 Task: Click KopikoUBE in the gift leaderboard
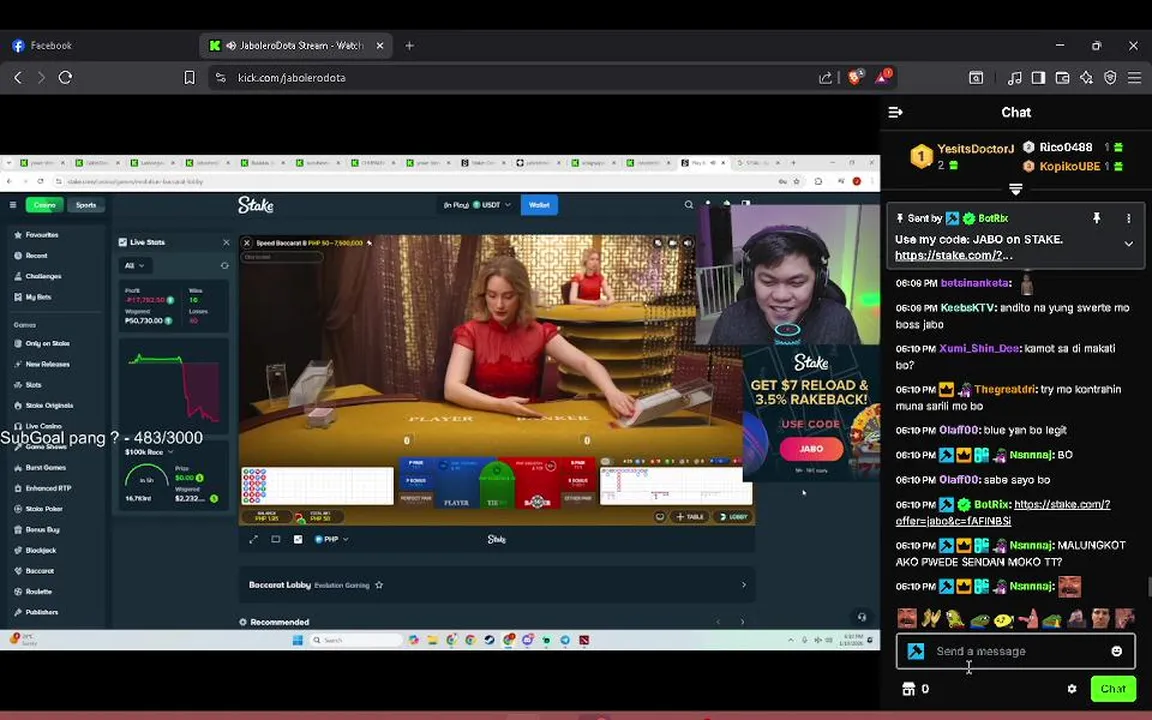tap(1069, 166)
